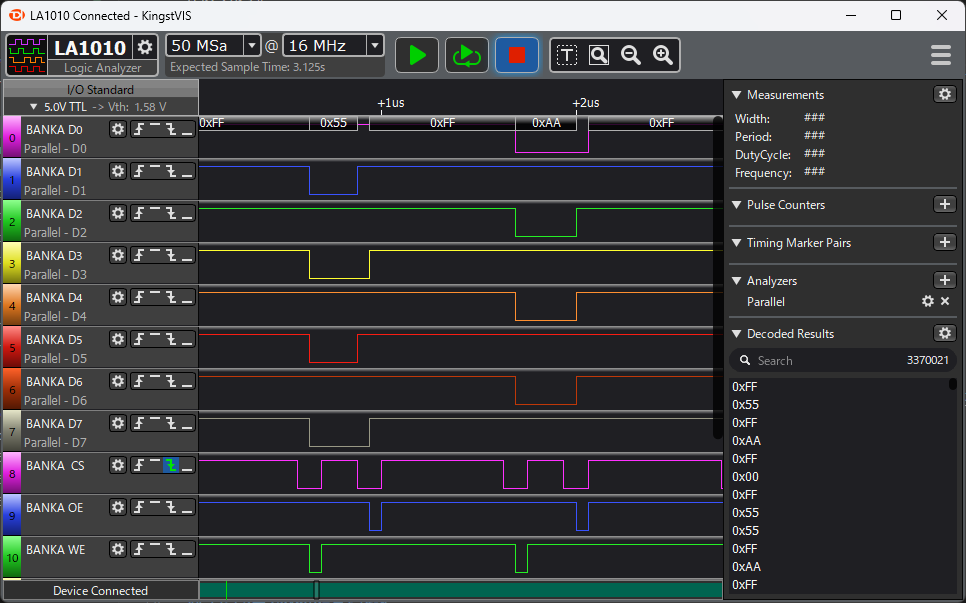Remove the Parallel analyzer
The image size is (966, 603).
point(945,302)
